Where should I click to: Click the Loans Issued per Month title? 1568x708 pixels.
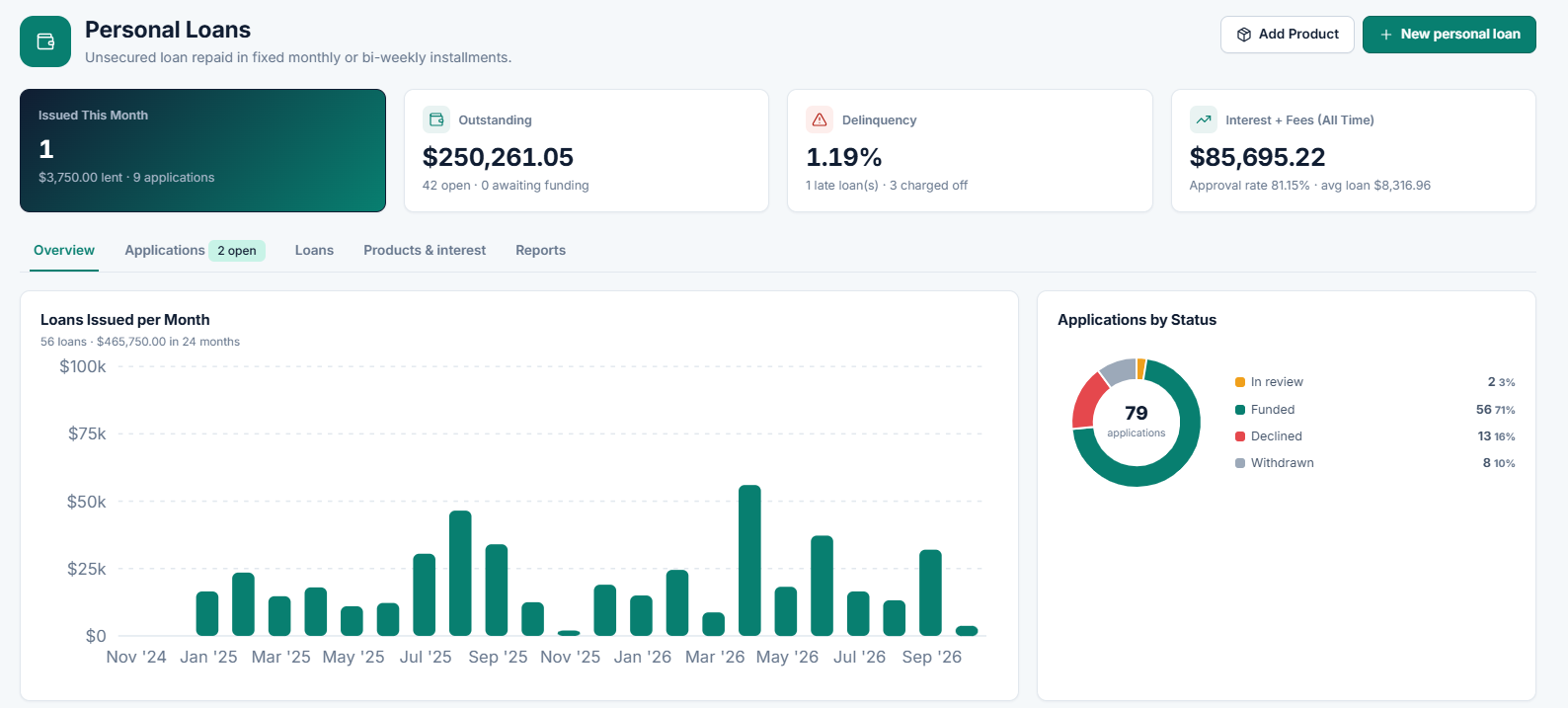tap(125, 320)
